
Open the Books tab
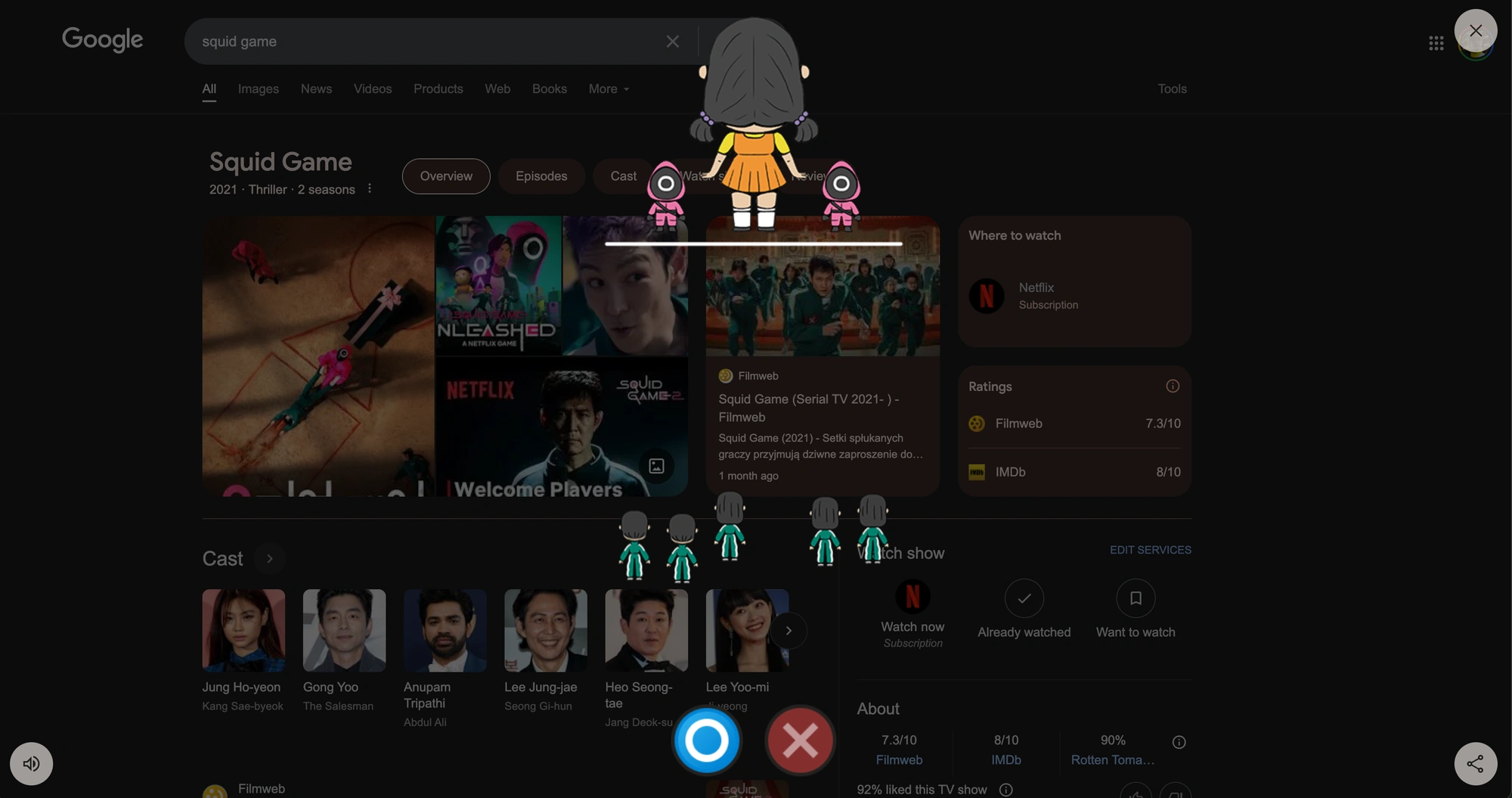pyautogui.click(x=550, y=89)
